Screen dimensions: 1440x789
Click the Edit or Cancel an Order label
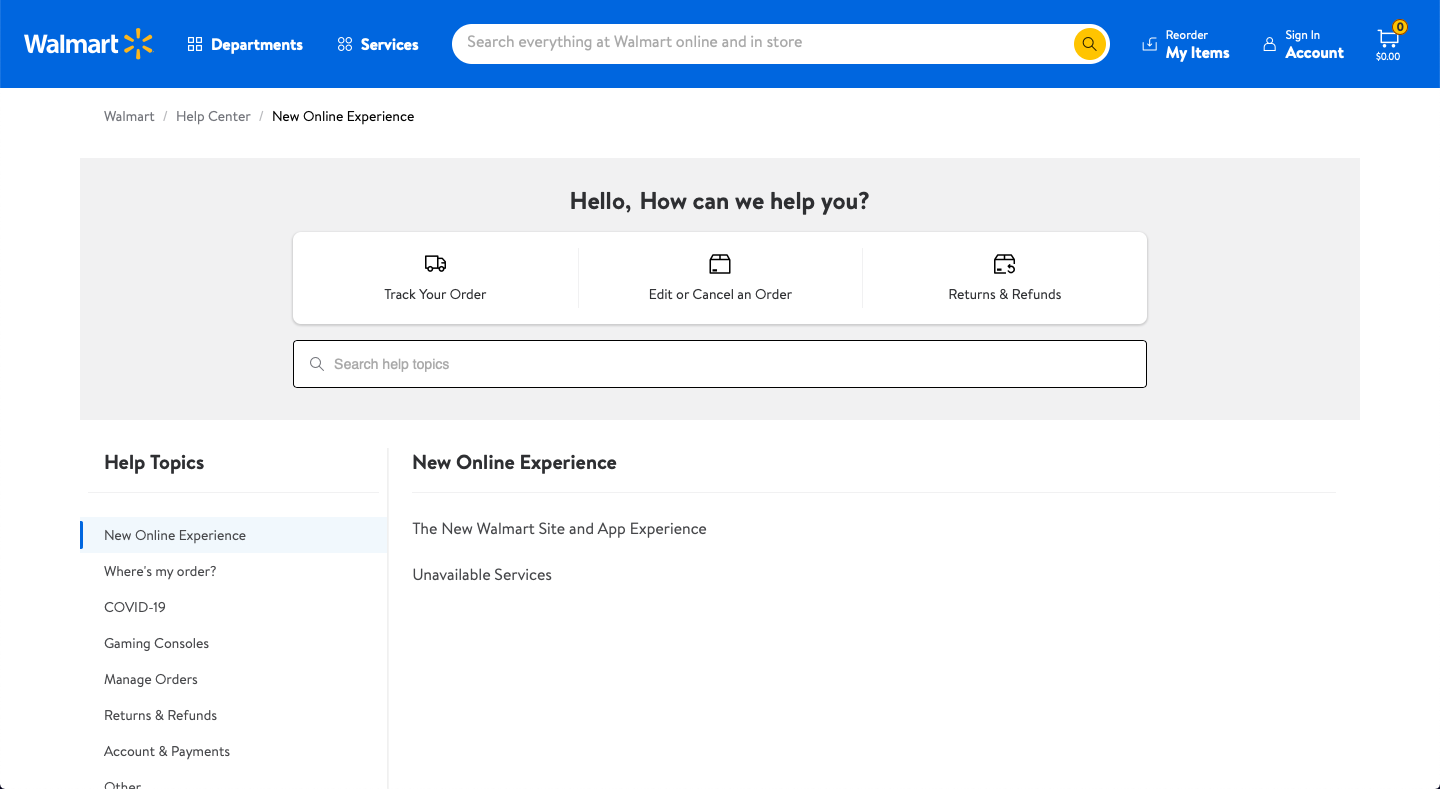pos(720,294)
